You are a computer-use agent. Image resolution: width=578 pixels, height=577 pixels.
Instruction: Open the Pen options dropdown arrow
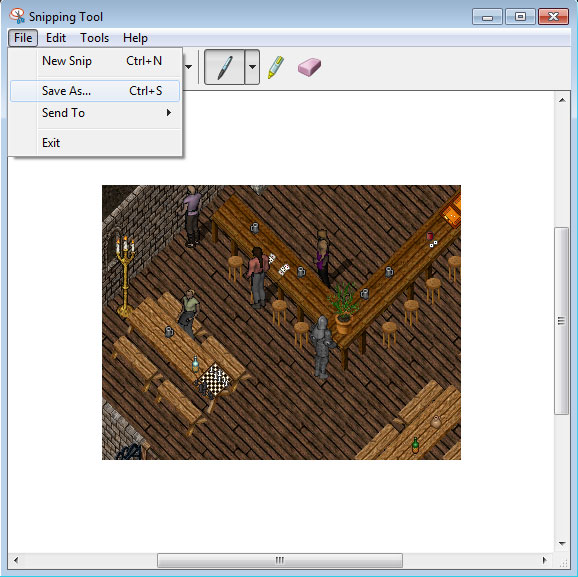coord(252,67)
